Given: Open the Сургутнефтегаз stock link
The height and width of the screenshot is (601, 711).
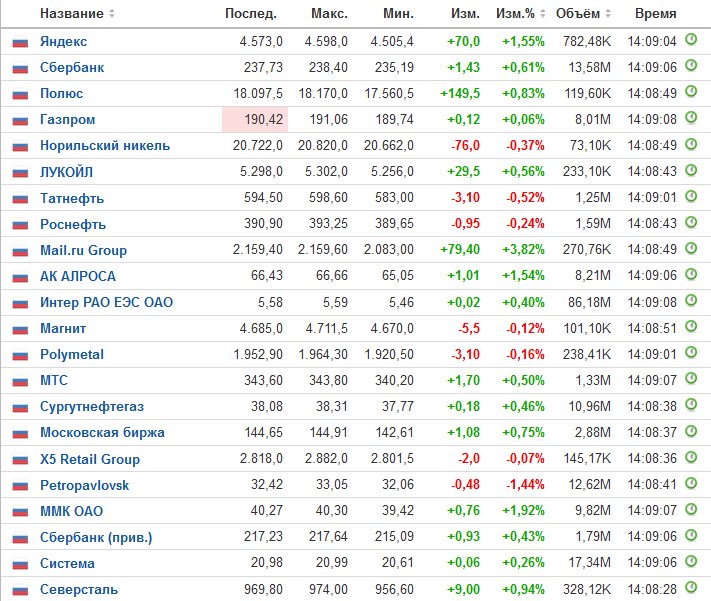Looking at the screenshot, I should click(92, 406).
